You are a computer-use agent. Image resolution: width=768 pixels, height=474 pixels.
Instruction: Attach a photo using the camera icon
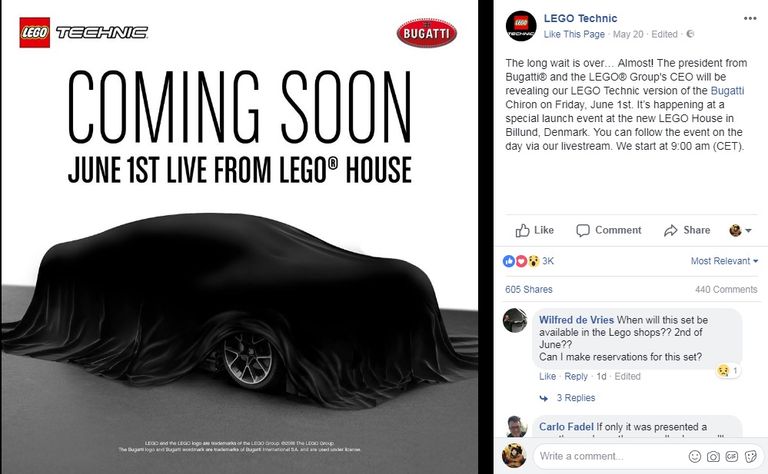coord(713,456)
